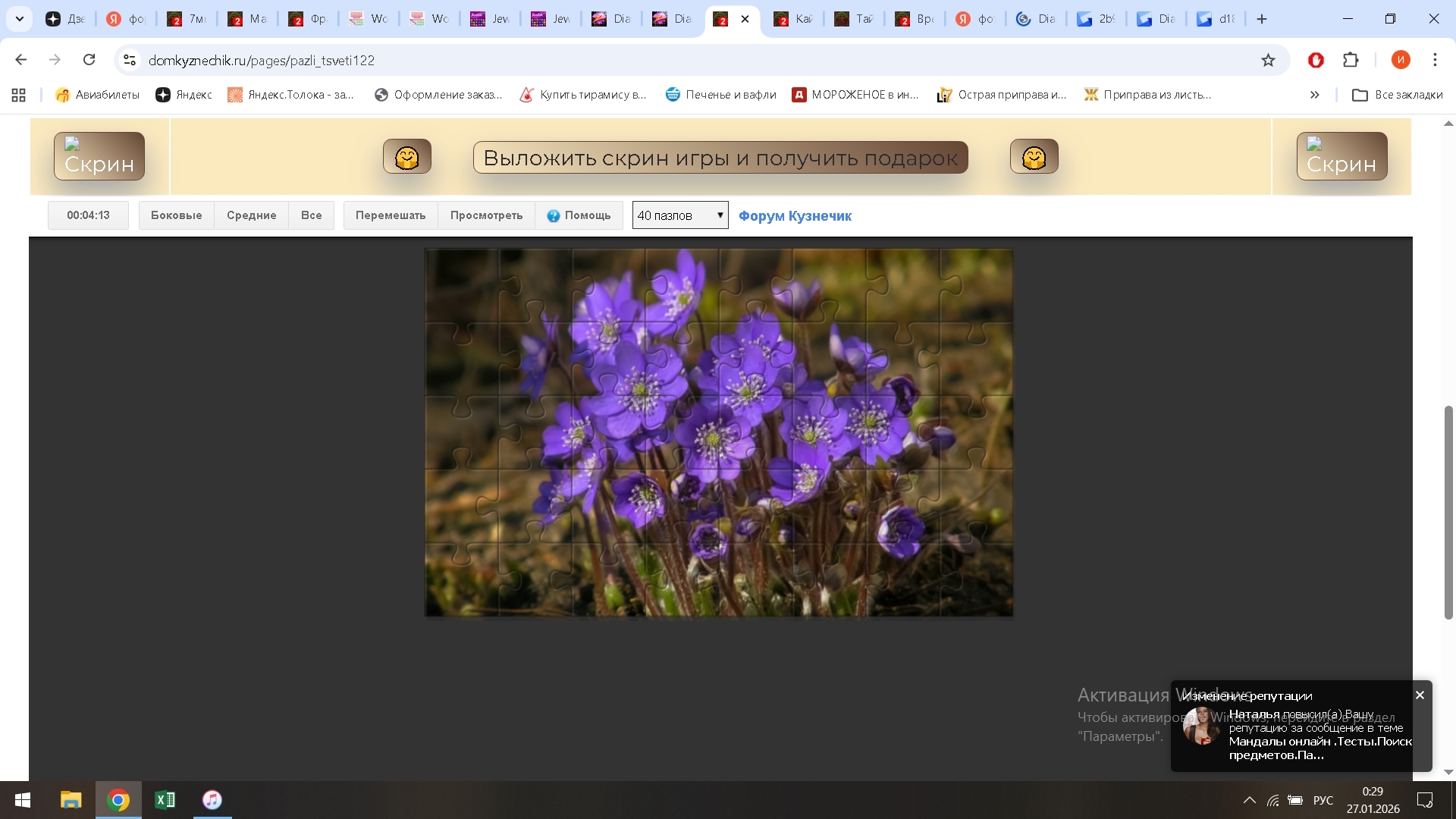Open Excel from the Windows taskbar
Image resolution: width=1456 pixels, height=819 pixels.
point(165,800)
